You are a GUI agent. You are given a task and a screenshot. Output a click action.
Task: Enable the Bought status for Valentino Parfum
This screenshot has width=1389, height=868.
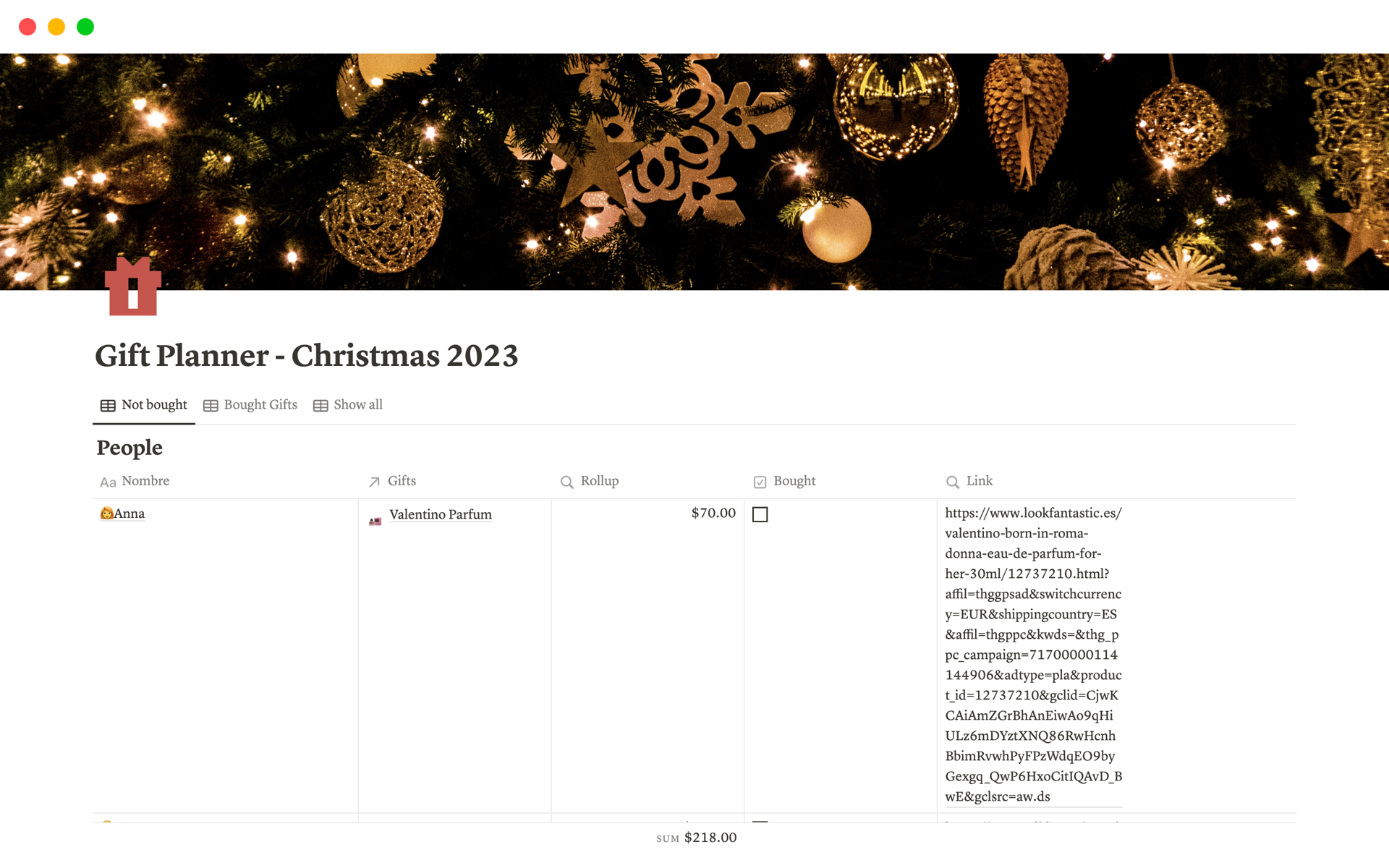(760, 515)
